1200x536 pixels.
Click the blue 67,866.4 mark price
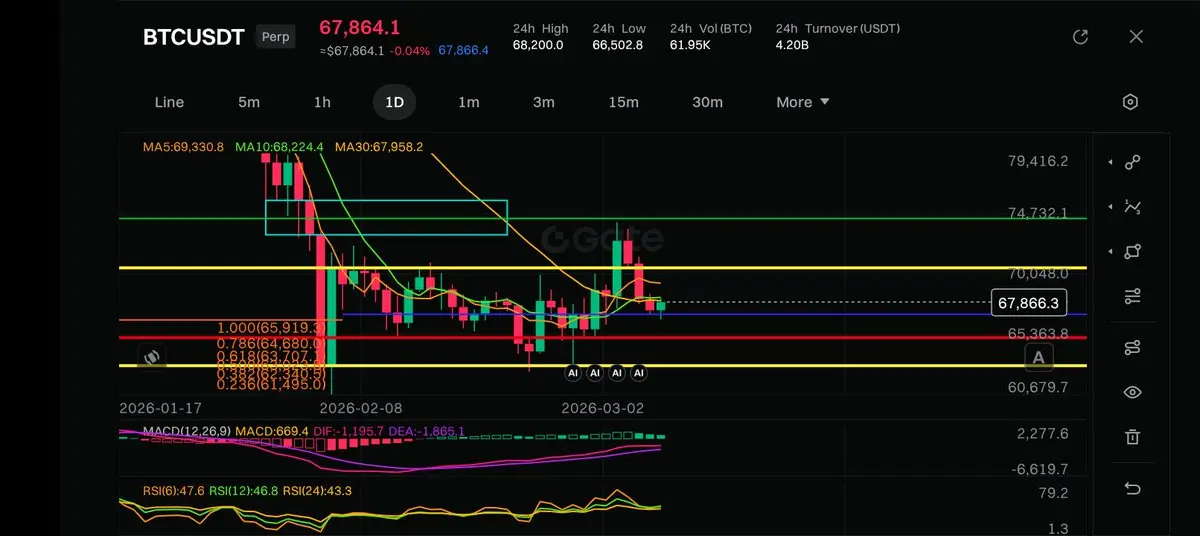tap(464, 50)
